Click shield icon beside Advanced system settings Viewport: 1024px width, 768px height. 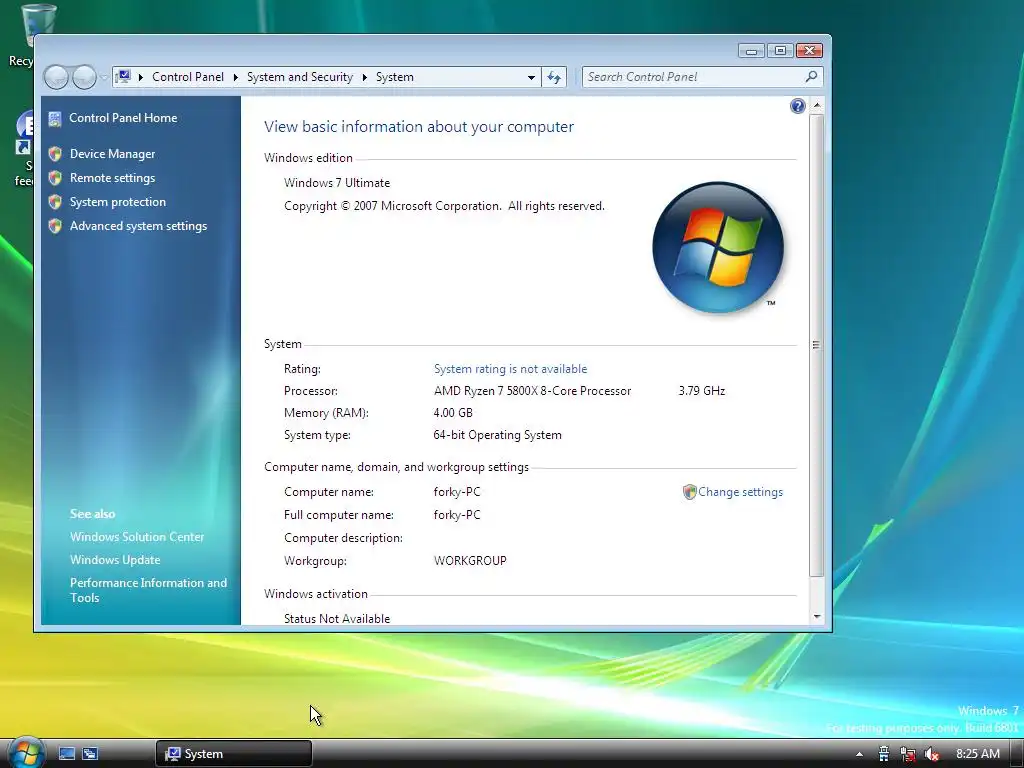point(55,226)
